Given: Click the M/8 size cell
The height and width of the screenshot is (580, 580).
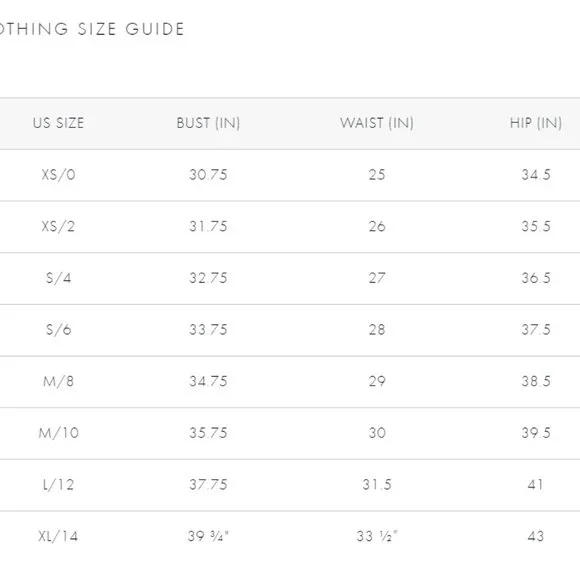Looking at the screenshot, I should (58, 381).
